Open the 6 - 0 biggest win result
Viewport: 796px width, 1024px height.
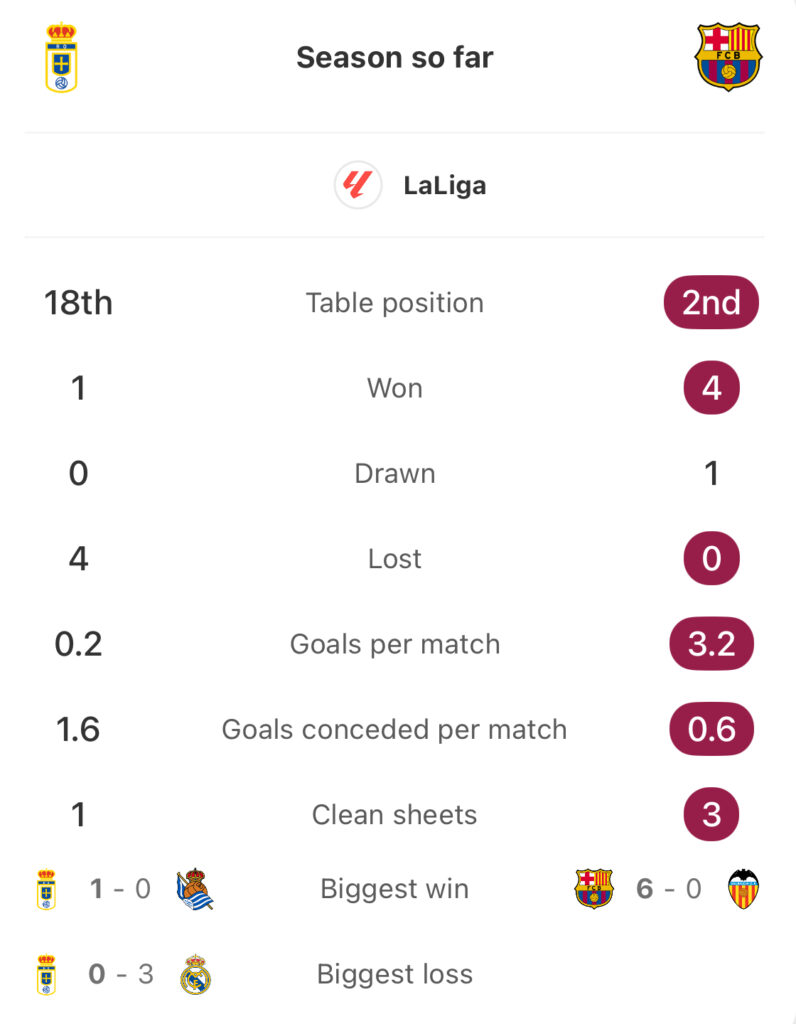pos(669,889)
